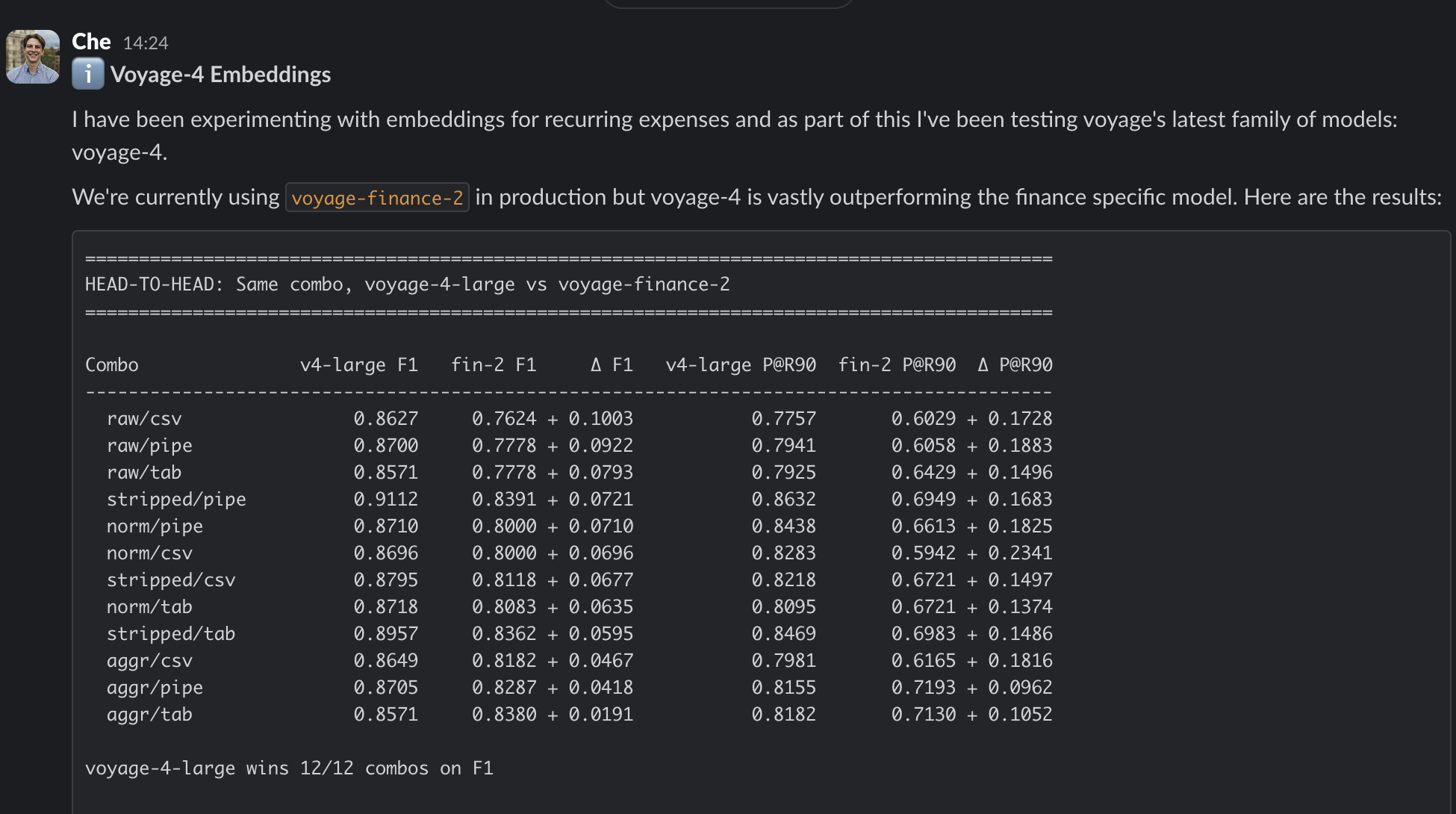Click the 0.0962 delta P@R90 value
The height and width of the screenshot is (814, 1456).
pos(1021,688)
